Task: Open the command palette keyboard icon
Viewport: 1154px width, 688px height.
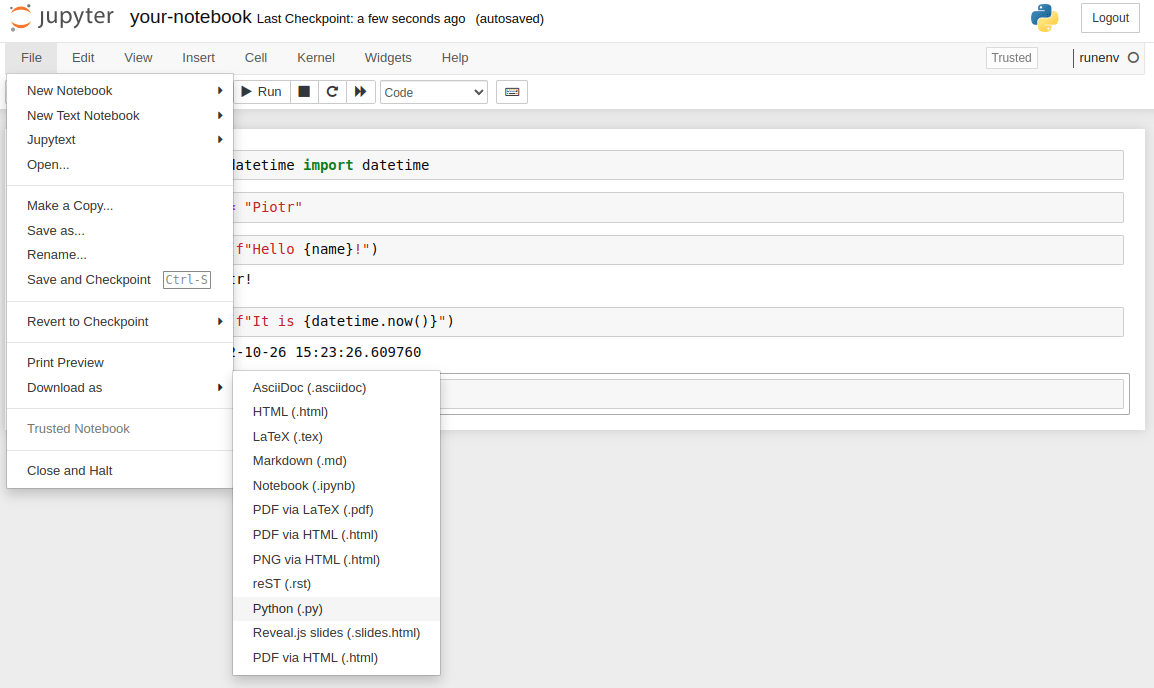Action: 511,91
